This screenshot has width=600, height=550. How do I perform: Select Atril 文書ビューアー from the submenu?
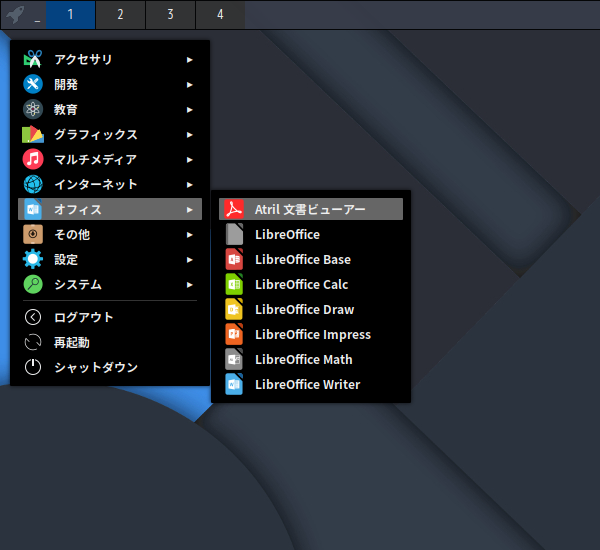click(311, 209)
